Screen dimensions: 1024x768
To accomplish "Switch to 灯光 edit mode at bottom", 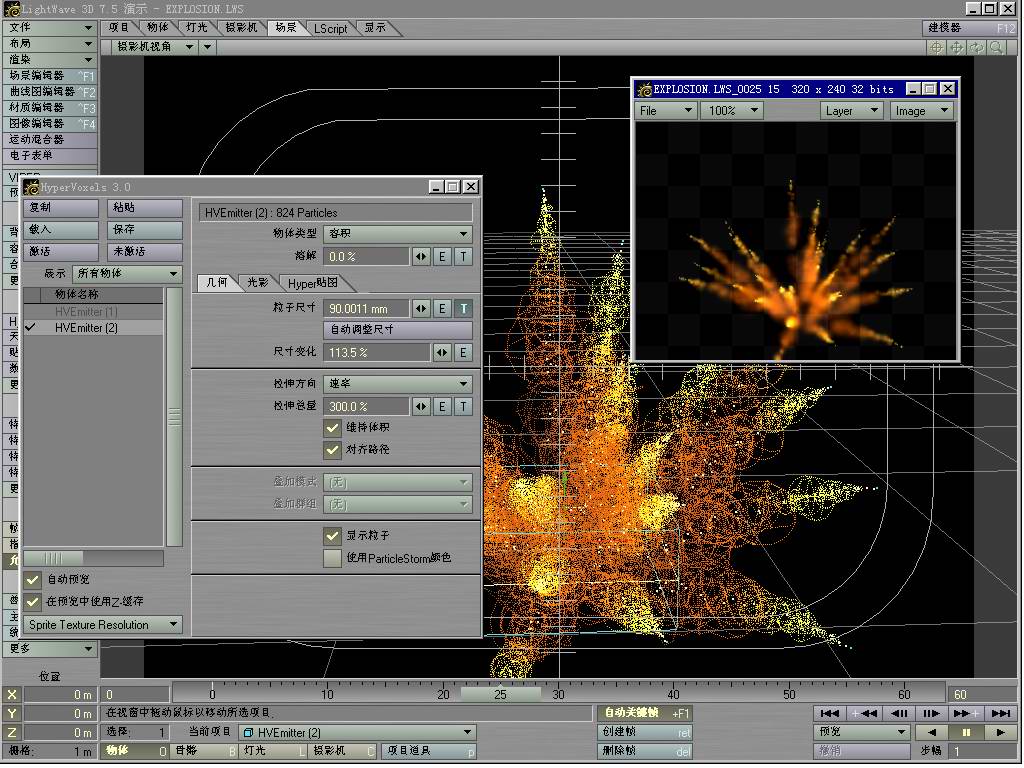I will coord(273,752).
